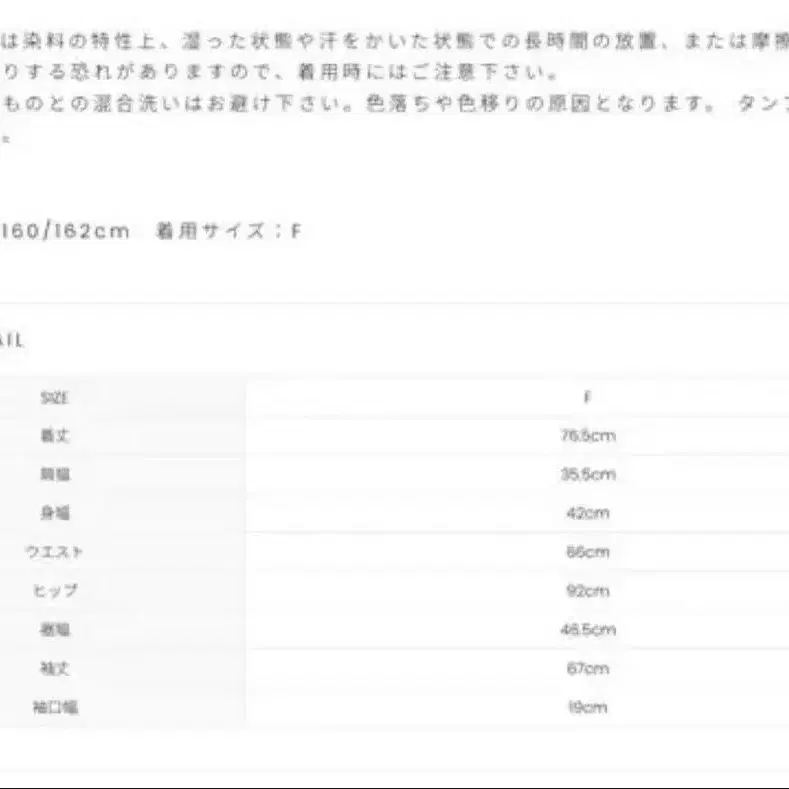This screenshot has height=789, width=789.
Task: Select the 35.5cm value
Action: tap(588, 475)
